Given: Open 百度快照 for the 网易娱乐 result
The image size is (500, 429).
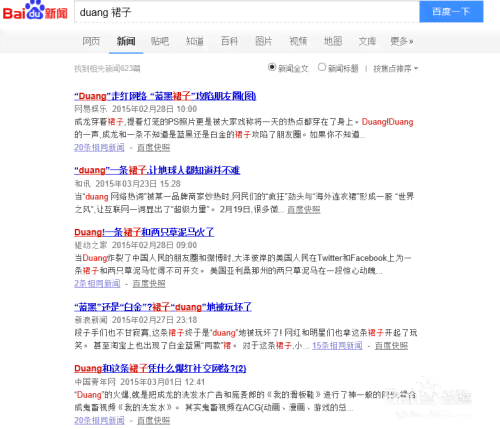Looking at the screenshot, I should [x=154, y=148].
